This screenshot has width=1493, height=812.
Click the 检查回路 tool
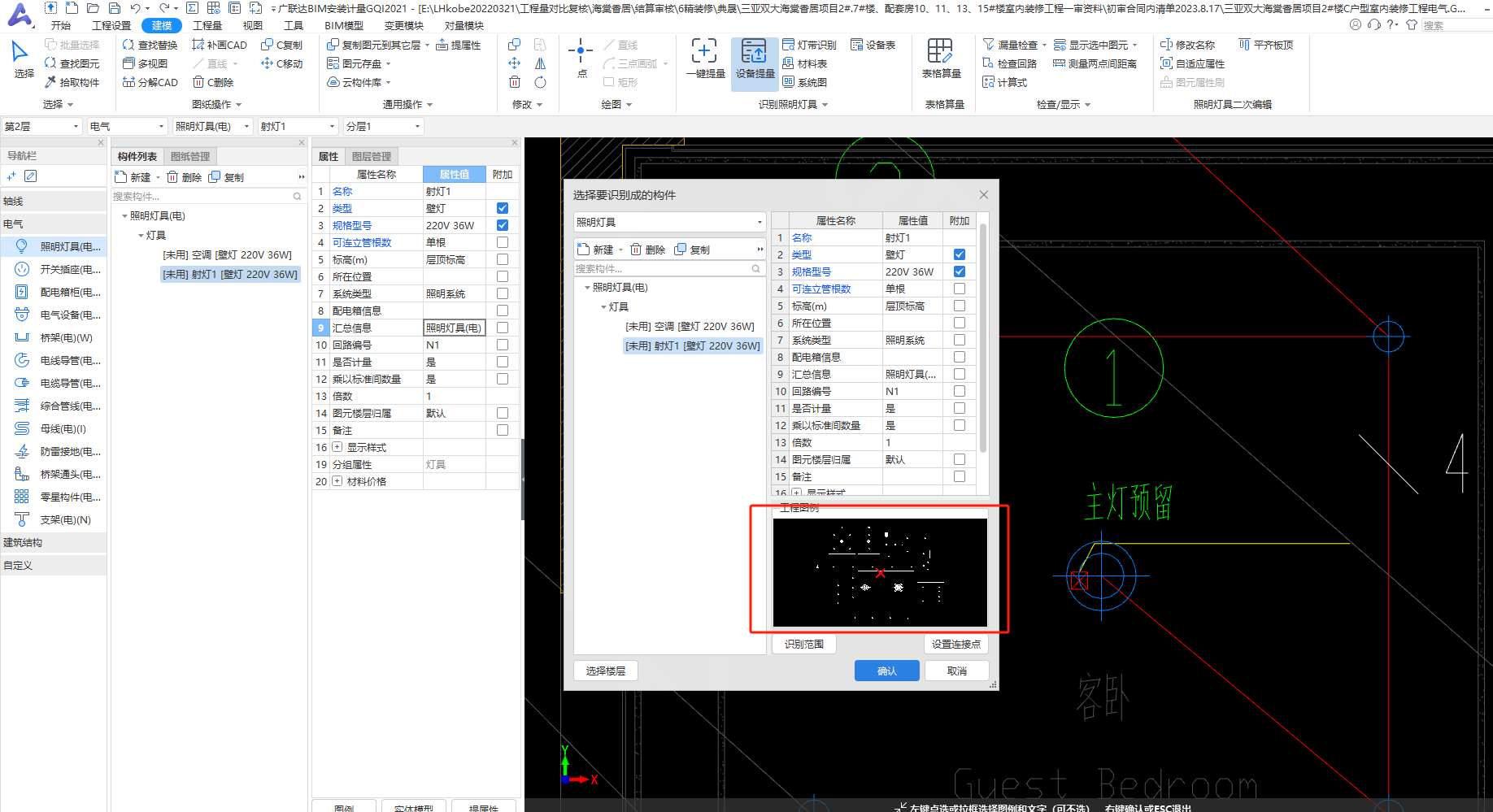1009,63
